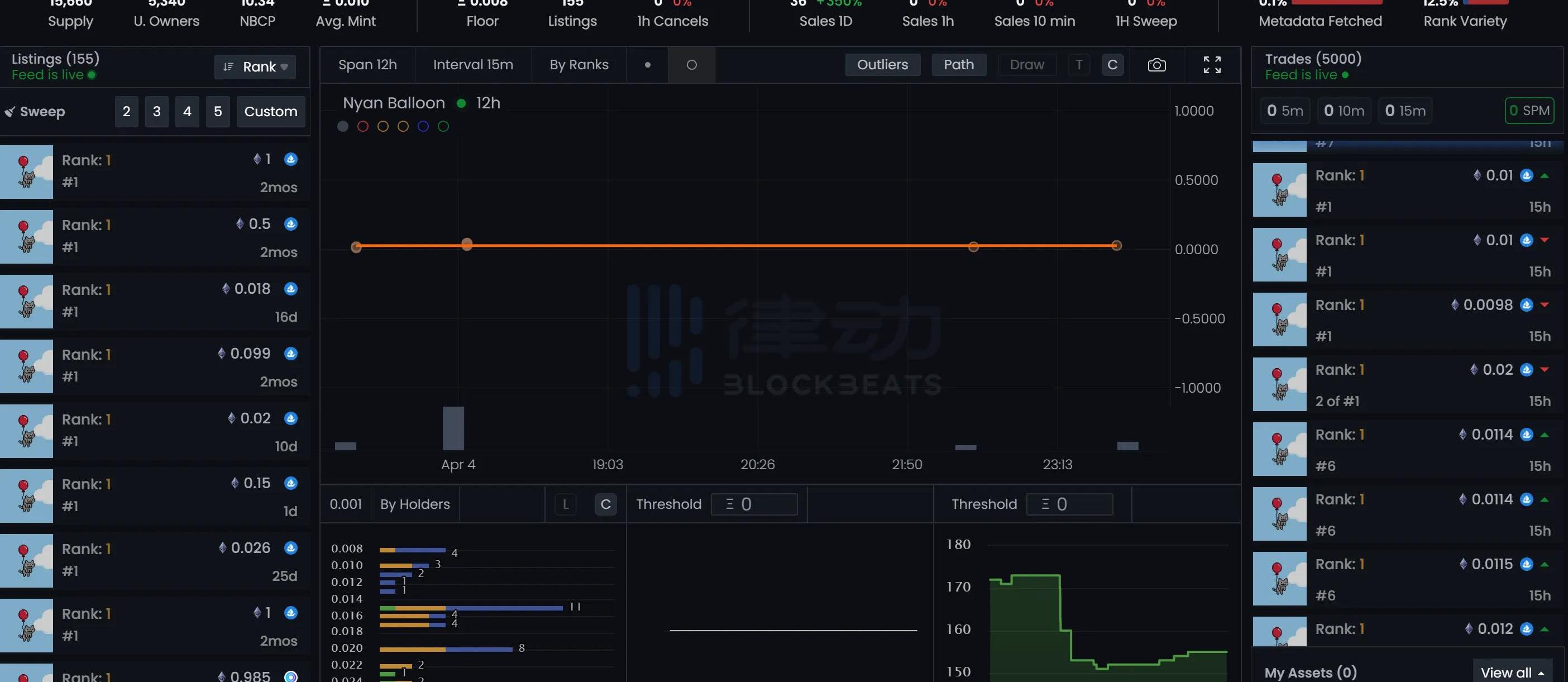Click the Nyan Balloon chart title
Image resolution: width=1568 pixels, height=682 pixels.
pyautogui.click(x=394, y=103)
